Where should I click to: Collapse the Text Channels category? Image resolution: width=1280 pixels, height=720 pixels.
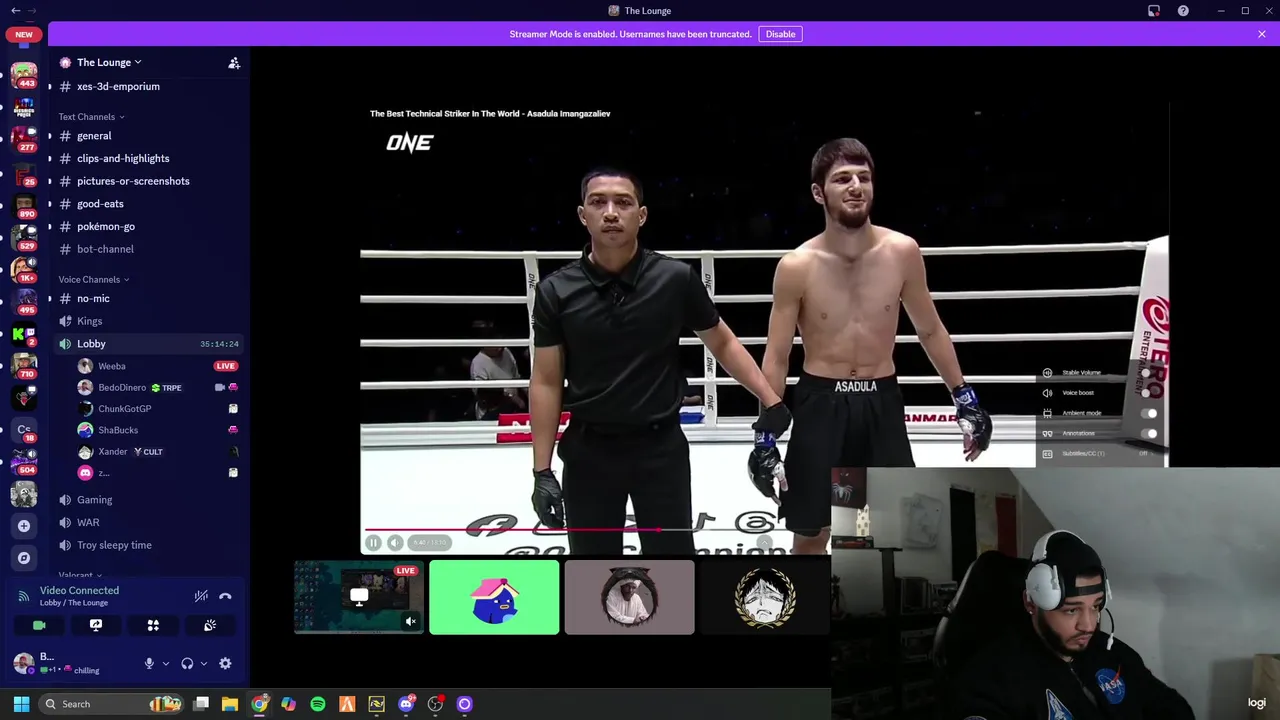point(91,117)
